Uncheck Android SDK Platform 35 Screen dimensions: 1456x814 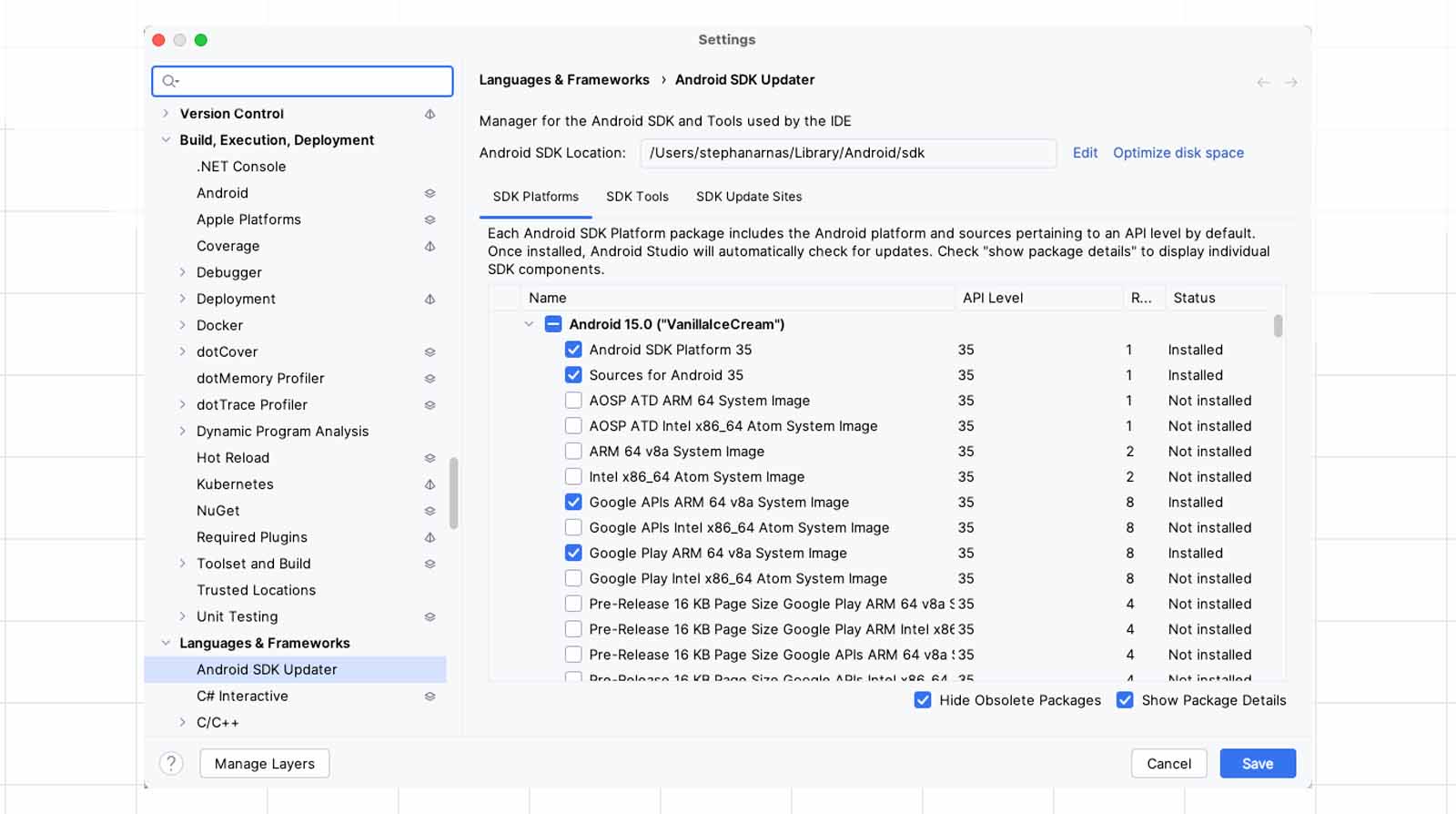(x=573, y=350)
